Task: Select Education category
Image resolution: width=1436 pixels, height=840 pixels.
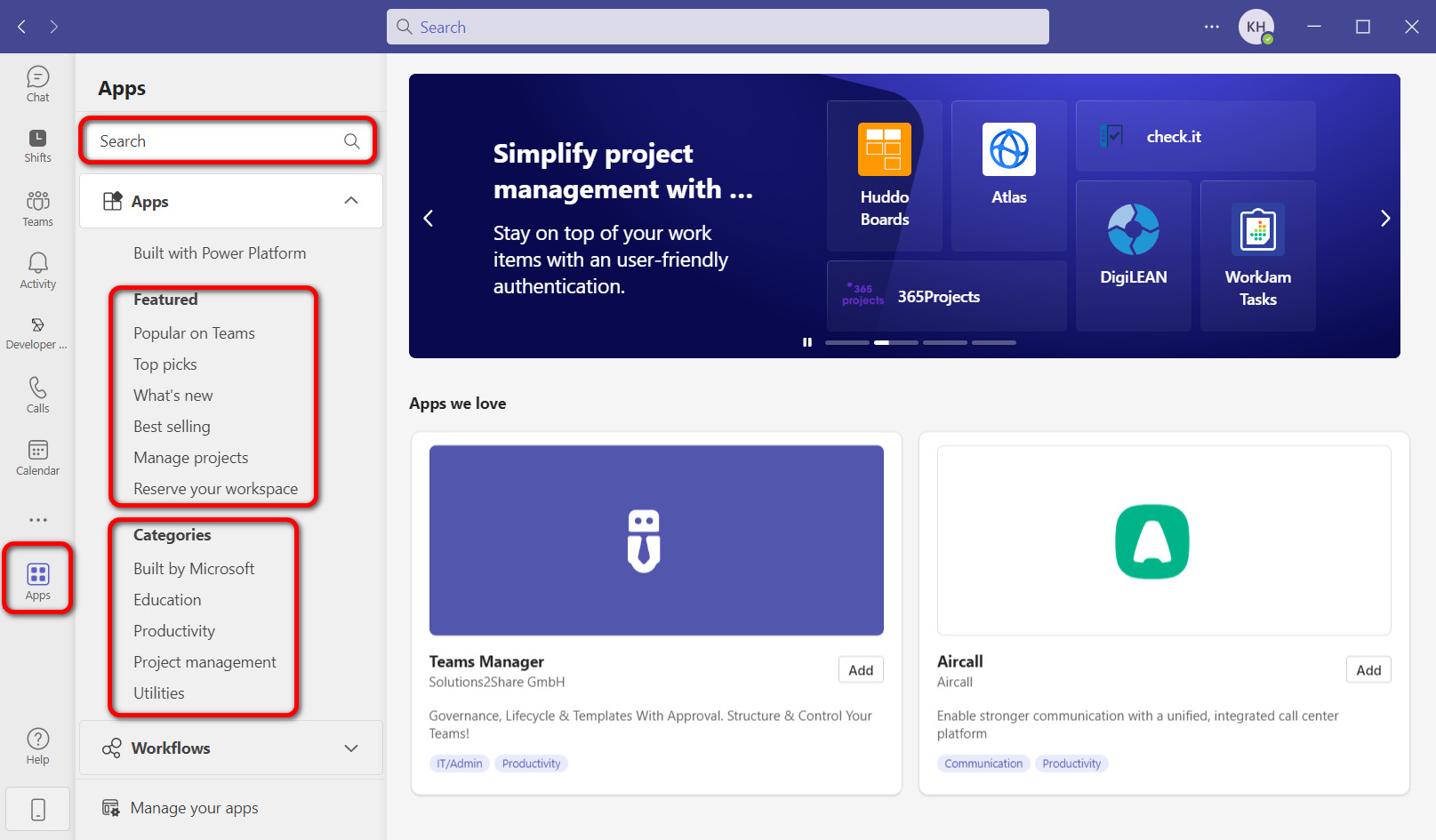Action: [x=167, y=600]
